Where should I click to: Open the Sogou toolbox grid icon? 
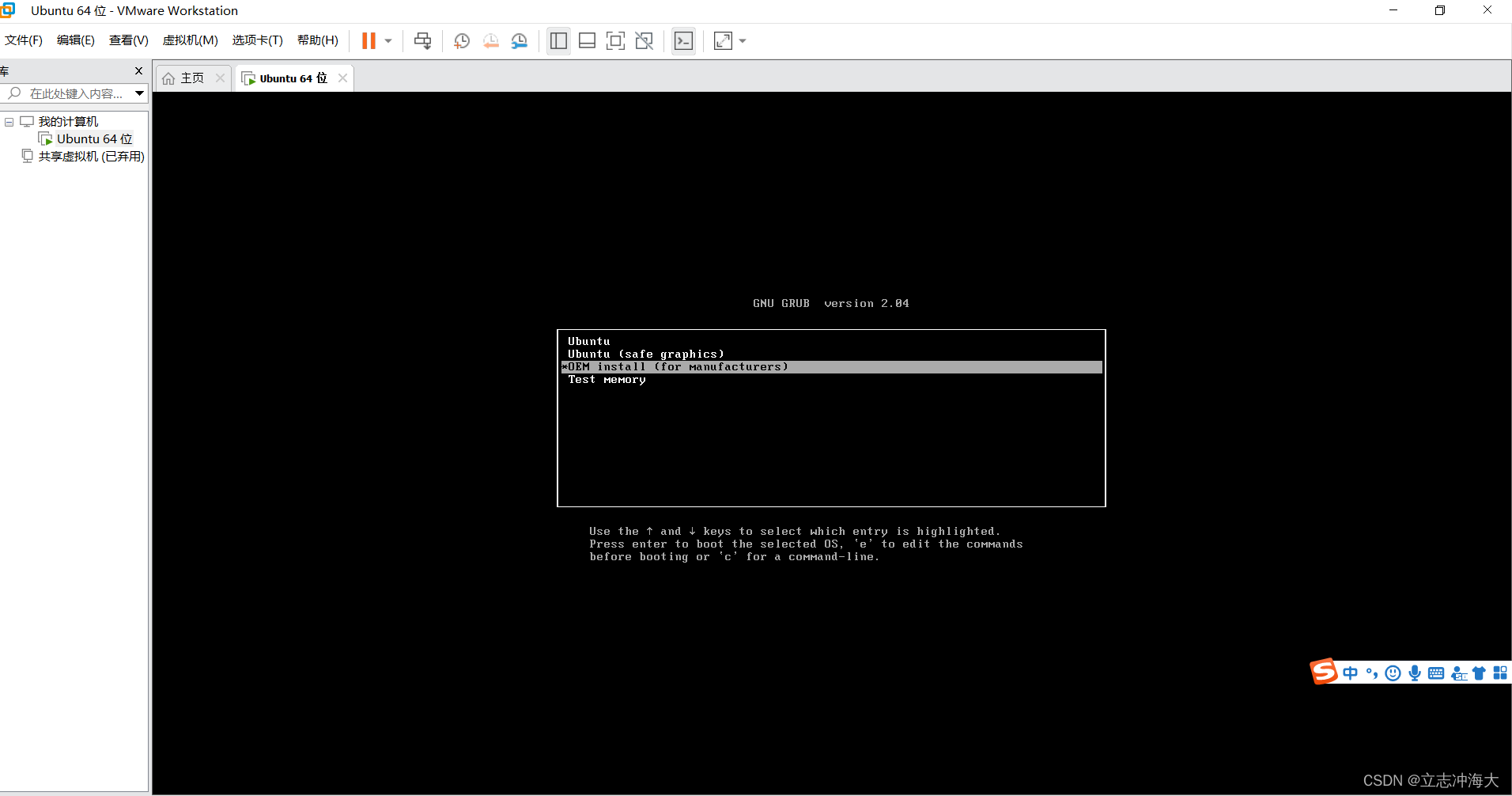(1500, 673)
